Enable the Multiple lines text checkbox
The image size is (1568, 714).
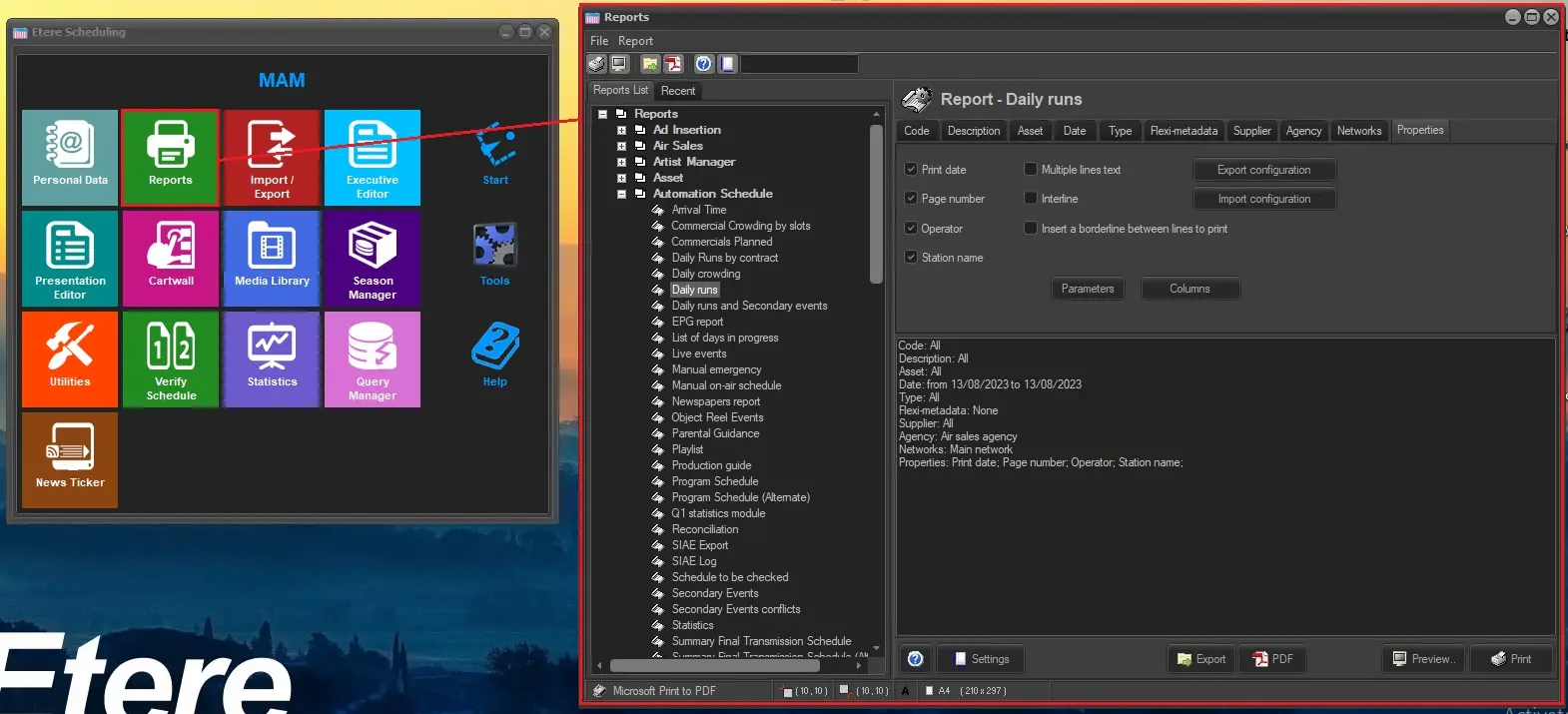coord(1031,170)
